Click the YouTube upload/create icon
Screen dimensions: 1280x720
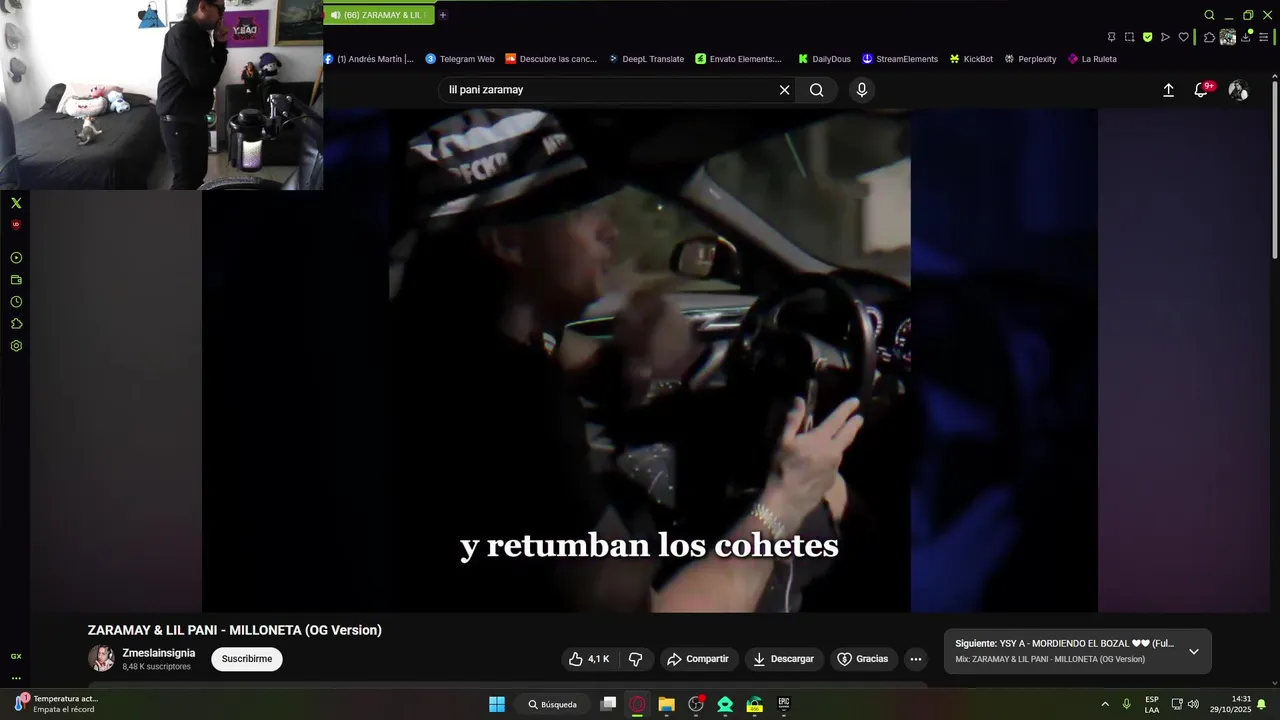(x=1168, y=90)
